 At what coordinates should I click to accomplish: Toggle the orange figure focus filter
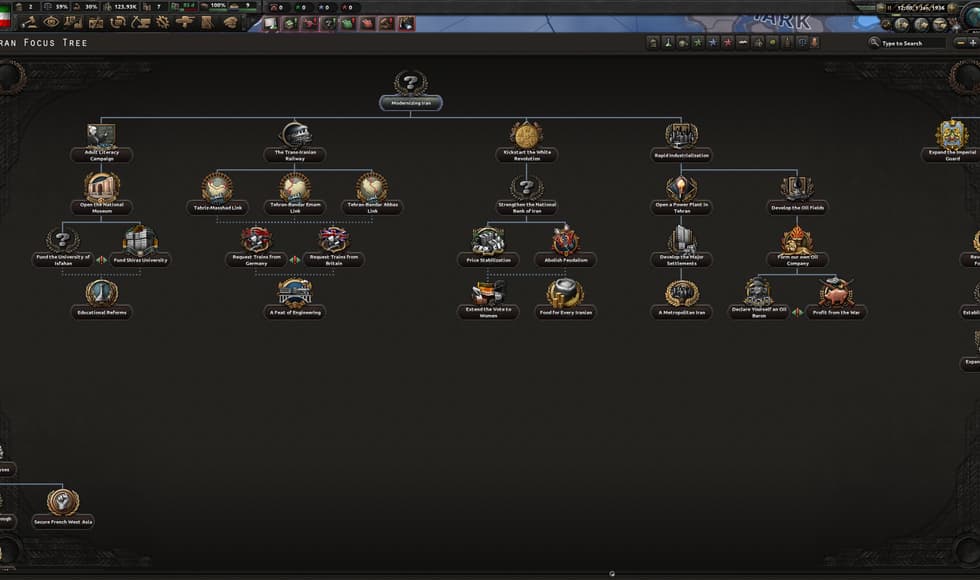pos(815,42)
